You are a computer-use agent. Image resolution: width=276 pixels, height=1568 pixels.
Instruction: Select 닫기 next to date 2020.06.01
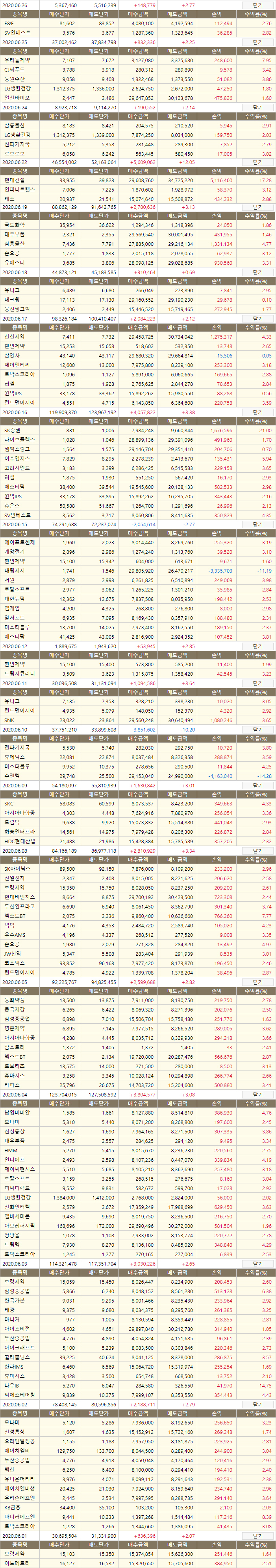click(258, 1536)
